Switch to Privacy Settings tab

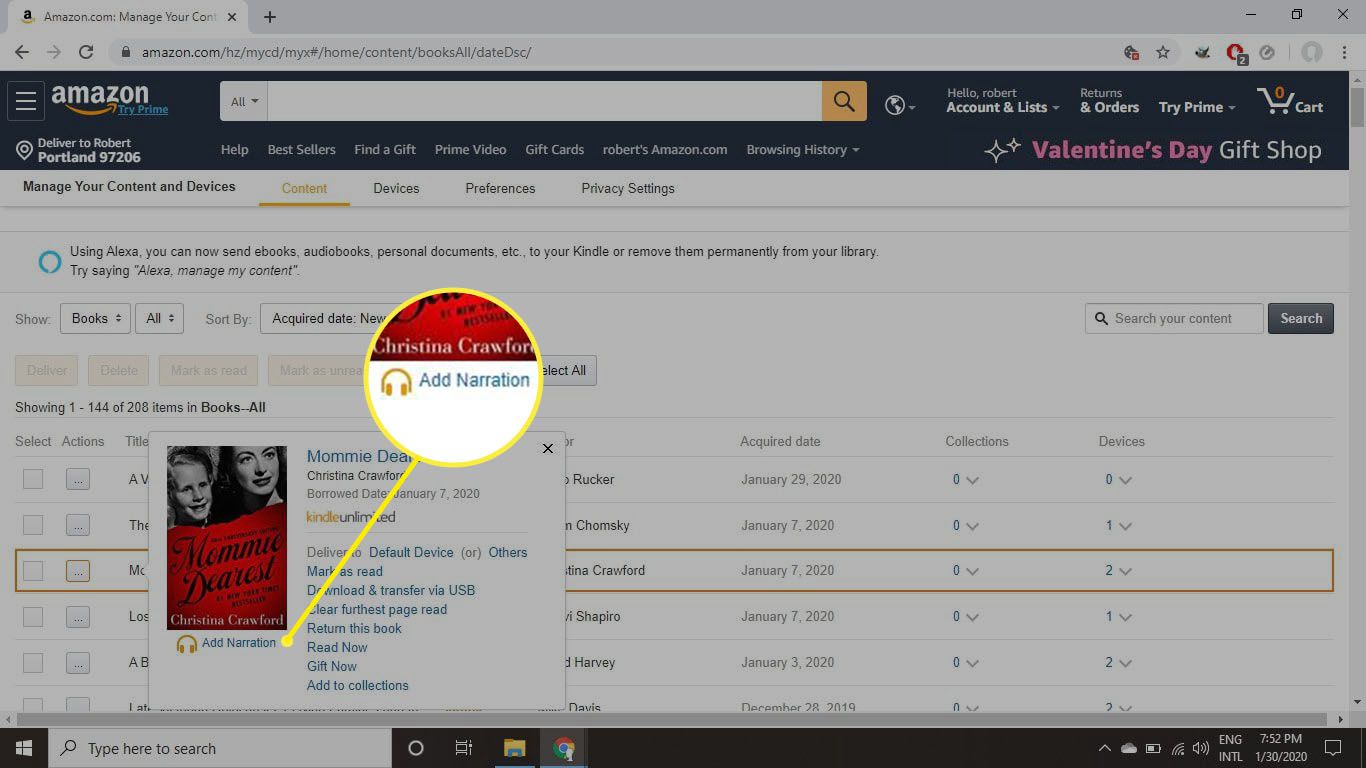tap(628, 188)
